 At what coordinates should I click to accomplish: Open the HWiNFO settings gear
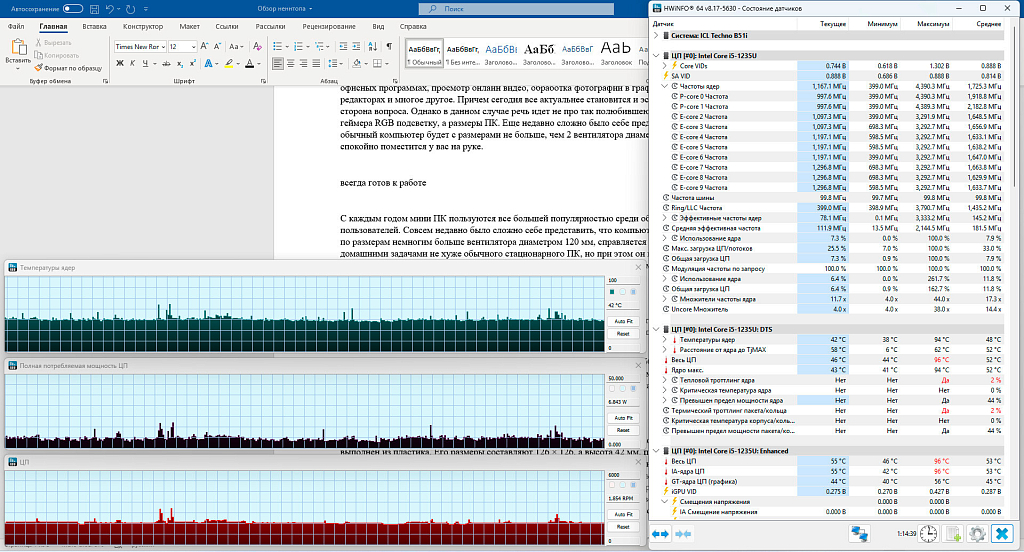click(x=977, y=534)
